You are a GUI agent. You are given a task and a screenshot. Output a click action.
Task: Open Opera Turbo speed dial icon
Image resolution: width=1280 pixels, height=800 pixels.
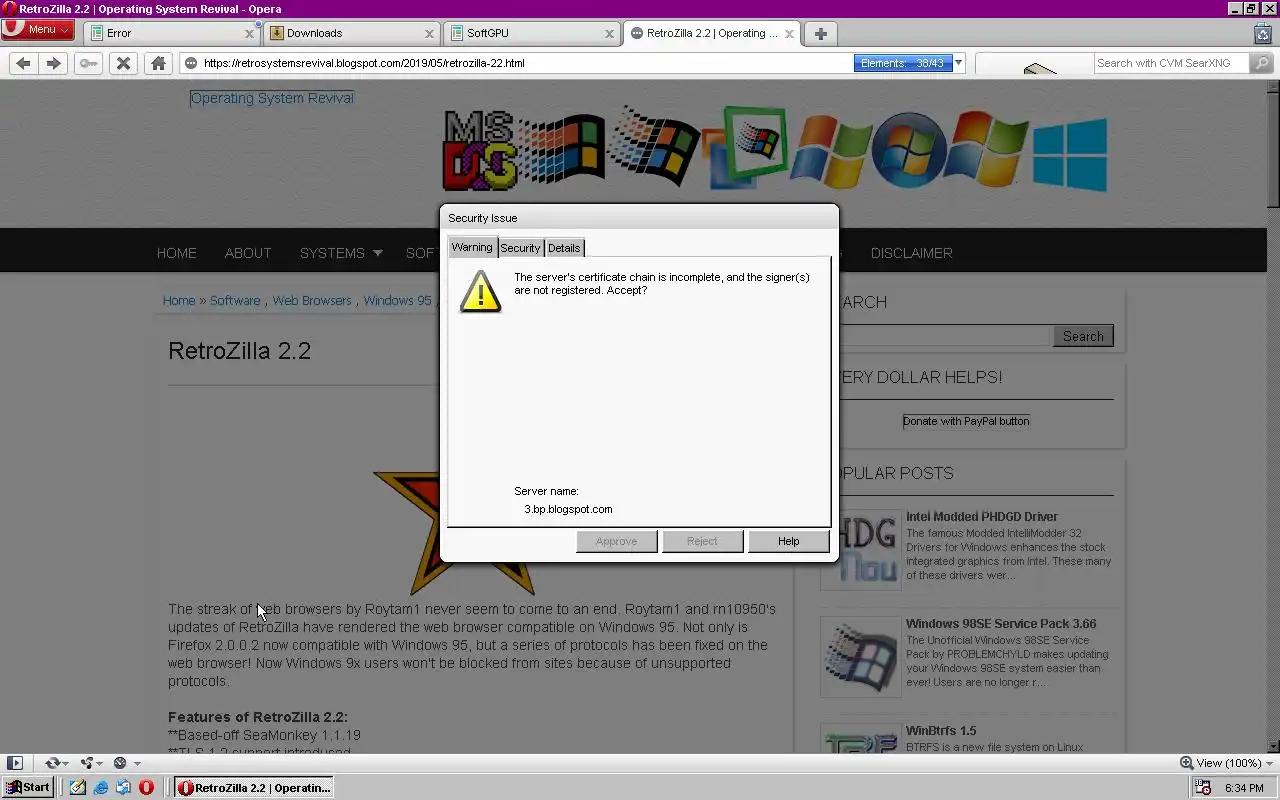pos(120,763)
